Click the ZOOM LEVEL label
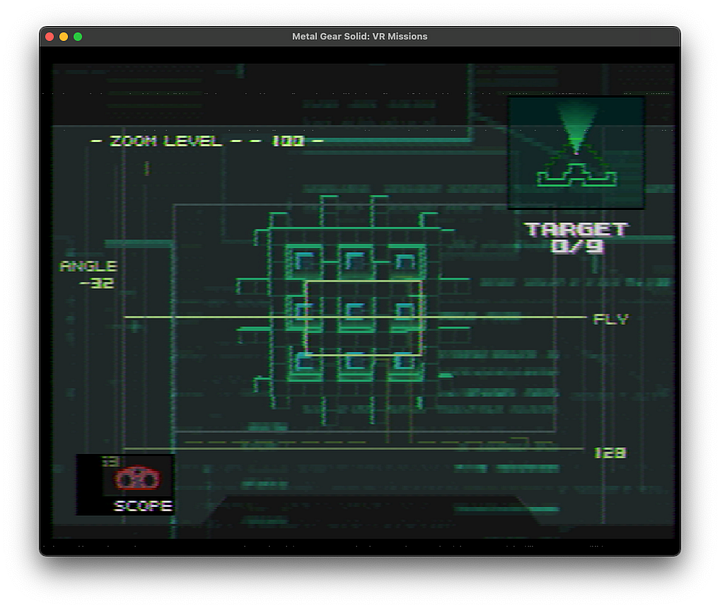This screenshot has width=720, height=608. click(x=166, y=141)
